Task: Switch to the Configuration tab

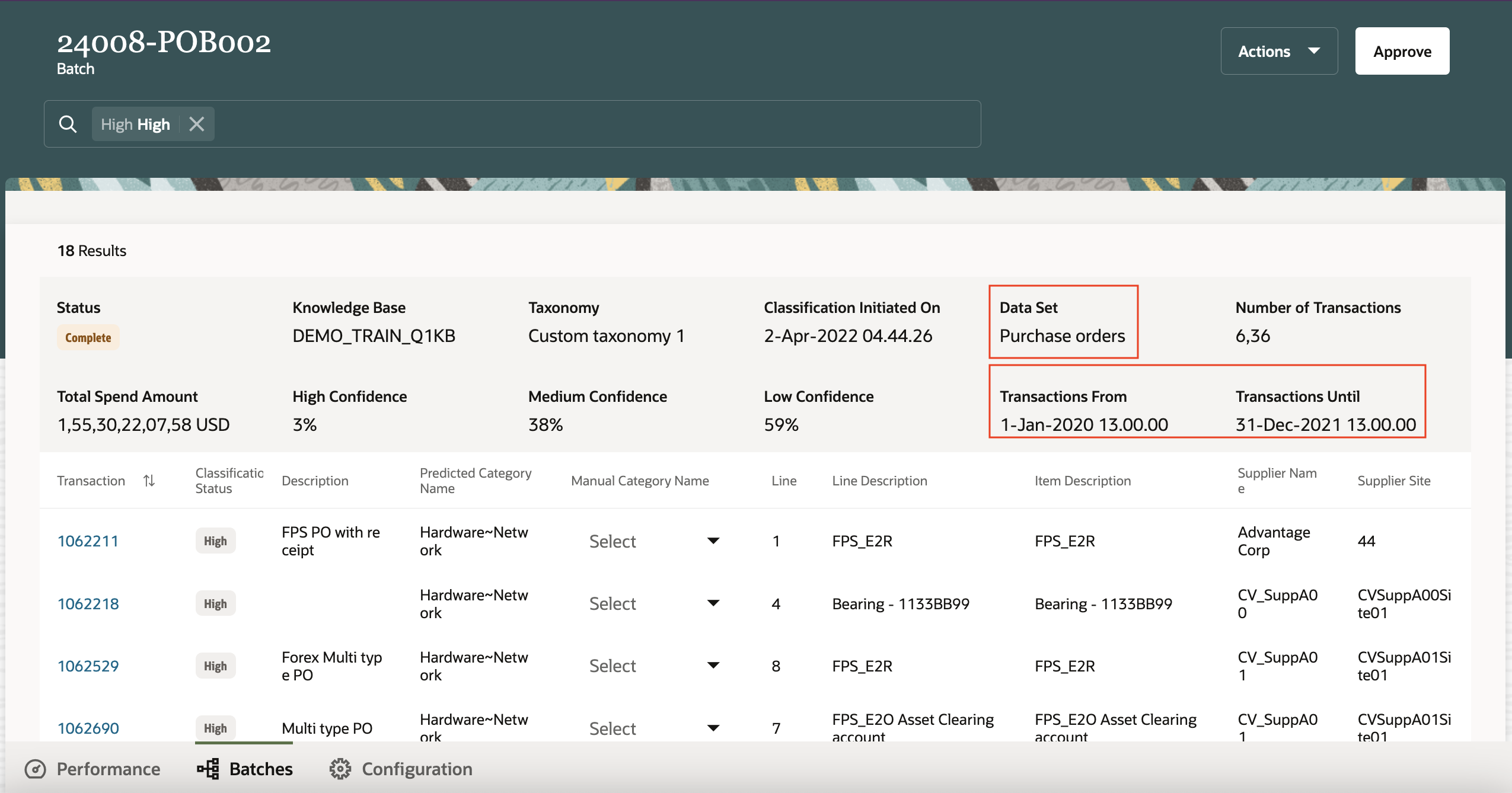Action: click(x=417, y=769)
